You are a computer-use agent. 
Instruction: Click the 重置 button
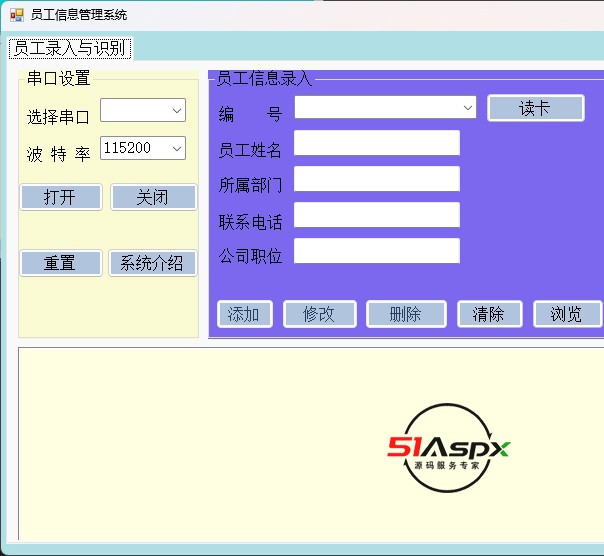61,263
